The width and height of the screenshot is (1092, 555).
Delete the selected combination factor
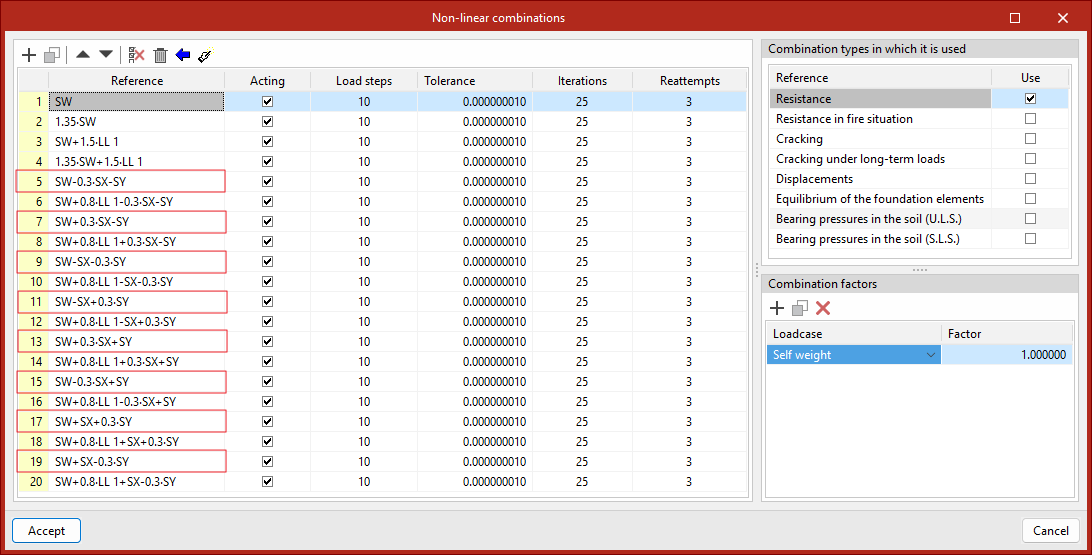coord(823,308)
